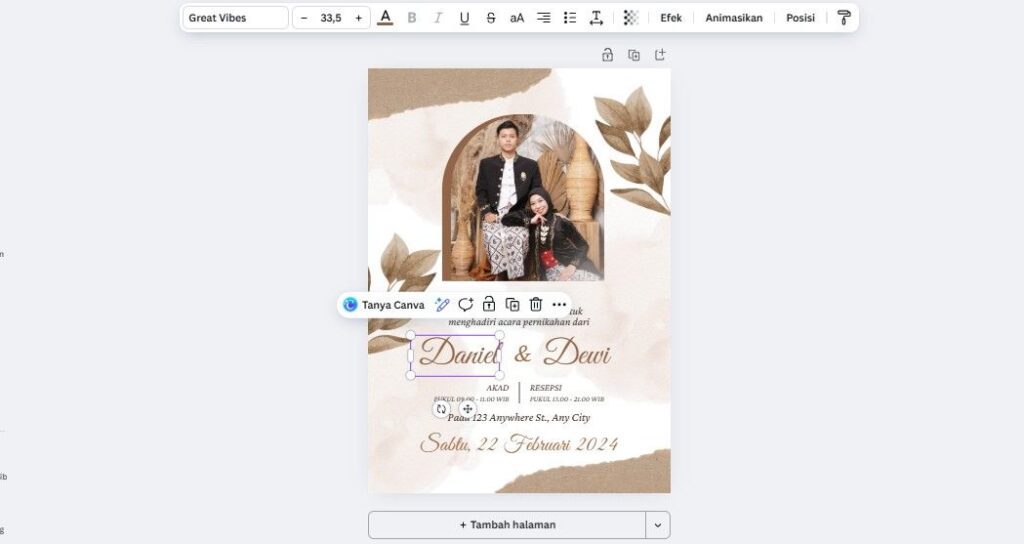Image resolution: width=1024 pixels, height=544 pixels.
Task: Open the Animasikan animation panel
Action: (x=733, y=18)
